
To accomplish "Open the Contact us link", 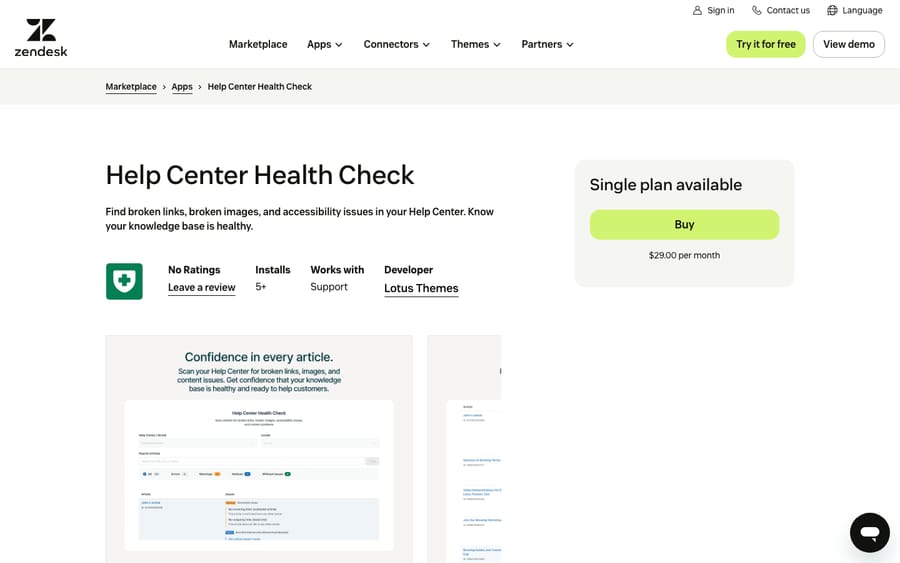I will point(781,10).
